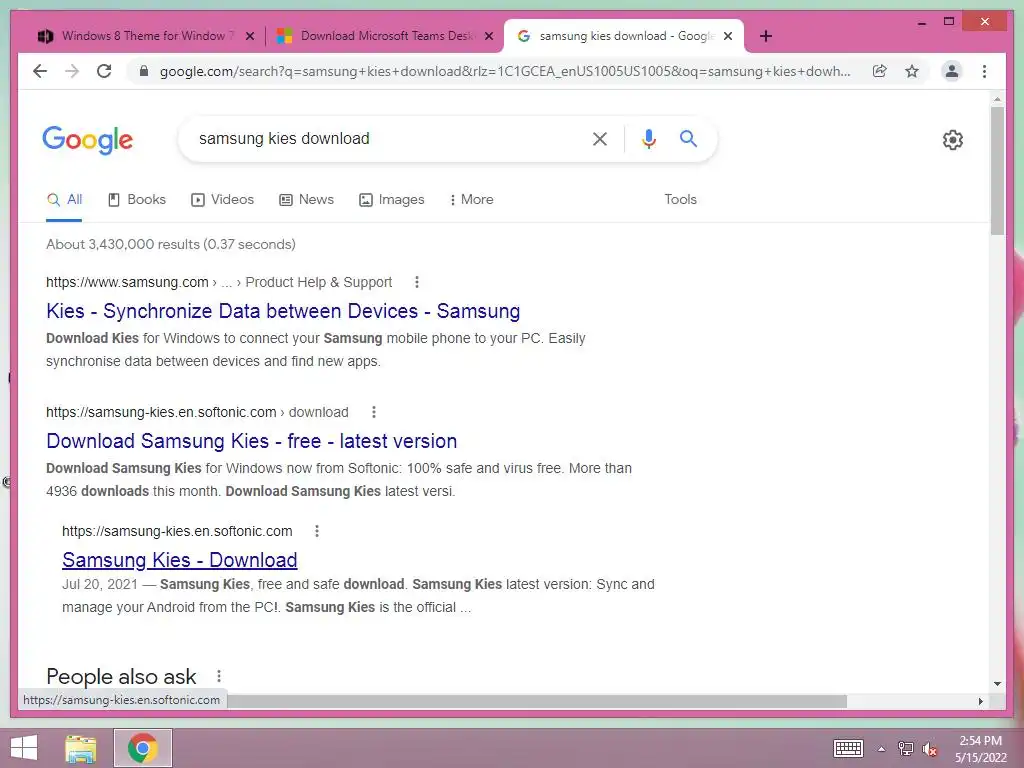Viewport: 1024px width, 768px height.
Task: Click the Google logo
Action: pyautogui.click(x=88, y=140)
